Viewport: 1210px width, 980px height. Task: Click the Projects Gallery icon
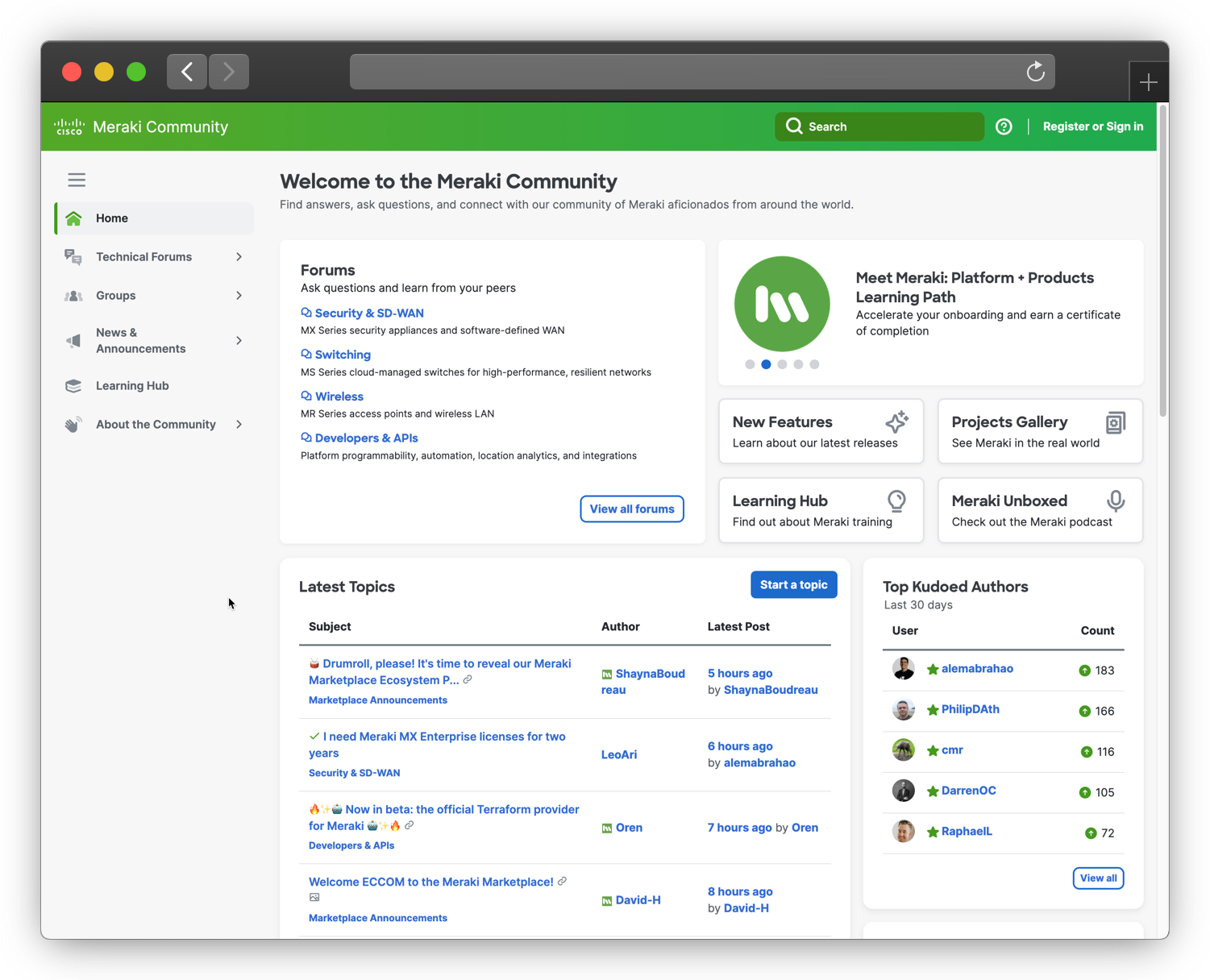tap(1116, 421)
